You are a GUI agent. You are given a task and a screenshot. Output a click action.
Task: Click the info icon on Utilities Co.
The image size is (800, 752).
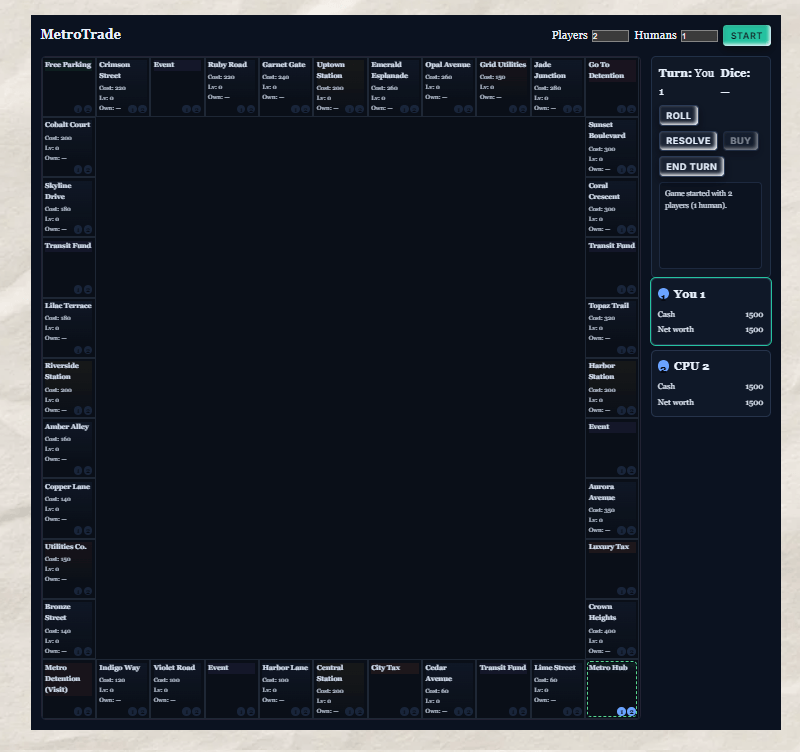(78, 590)
